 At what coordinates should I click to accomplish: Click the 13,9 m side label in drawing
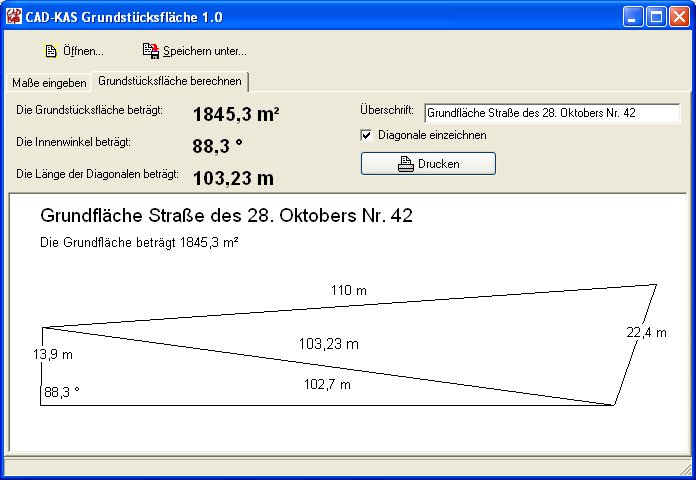[x=53, y=354]
